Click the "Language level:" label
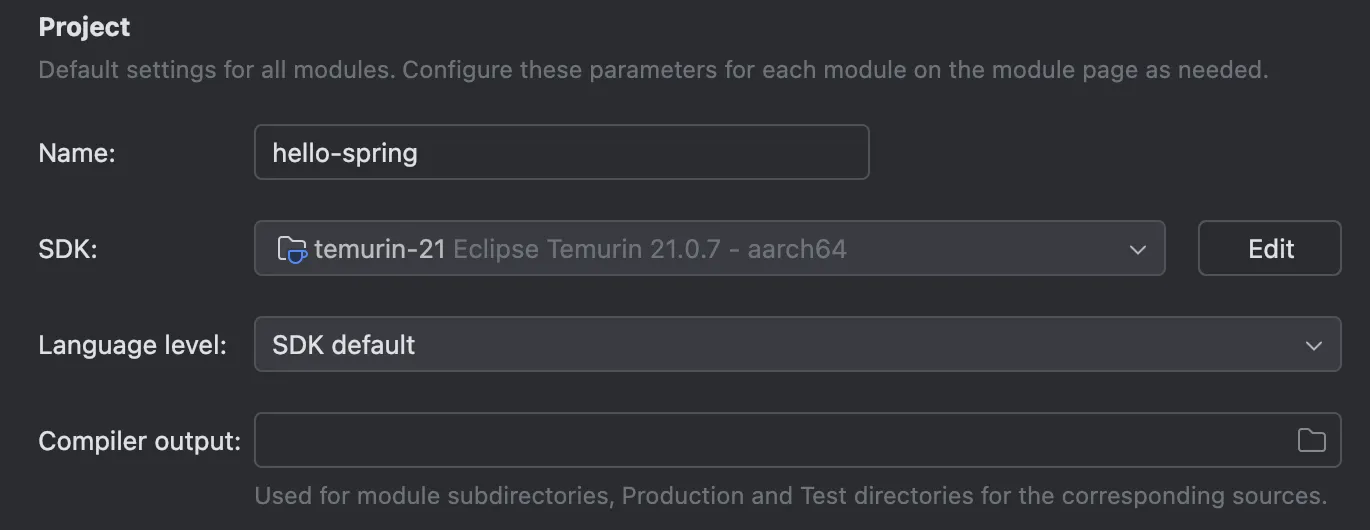This screenshot has height=530, width=1370. tap(133, 345)
